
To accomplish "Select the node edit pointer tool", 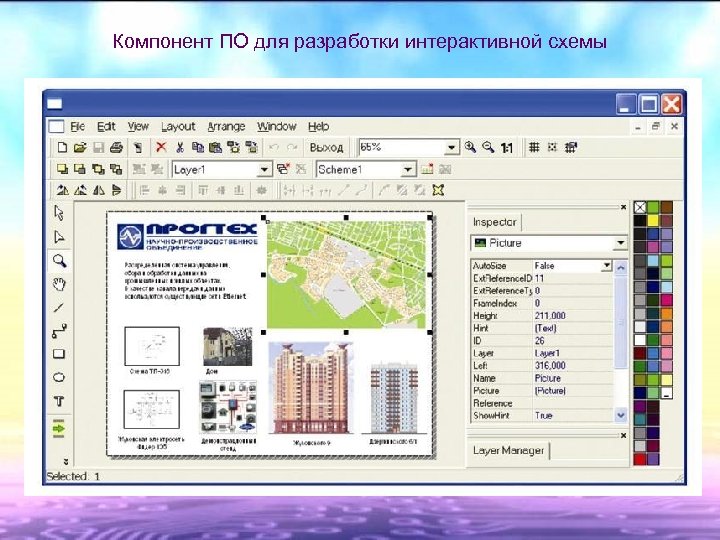I will pos(59,237).
